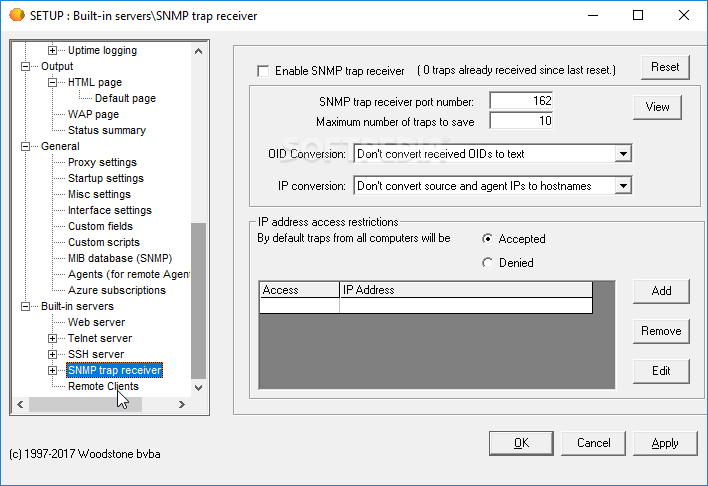
Task: Open Startup settings in the tree
Action: click(x=106, y=178)
